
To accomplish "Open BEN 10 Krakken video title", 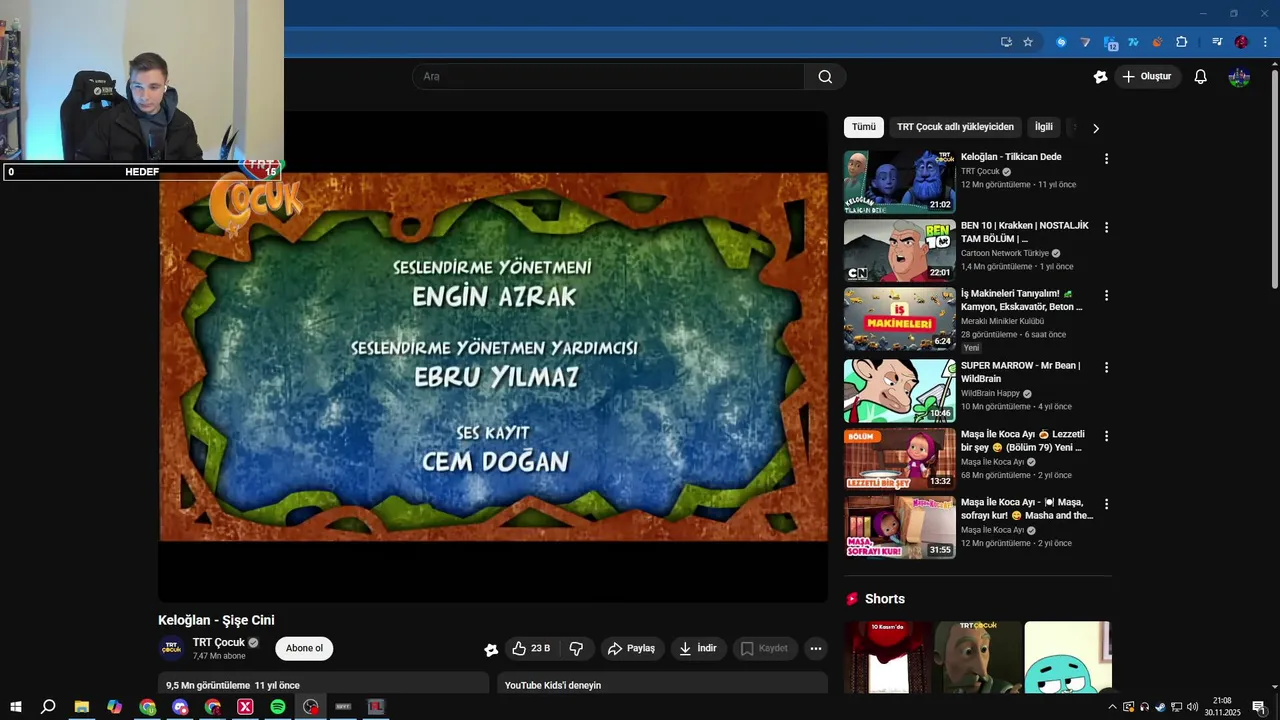I will pos(1024,232).
